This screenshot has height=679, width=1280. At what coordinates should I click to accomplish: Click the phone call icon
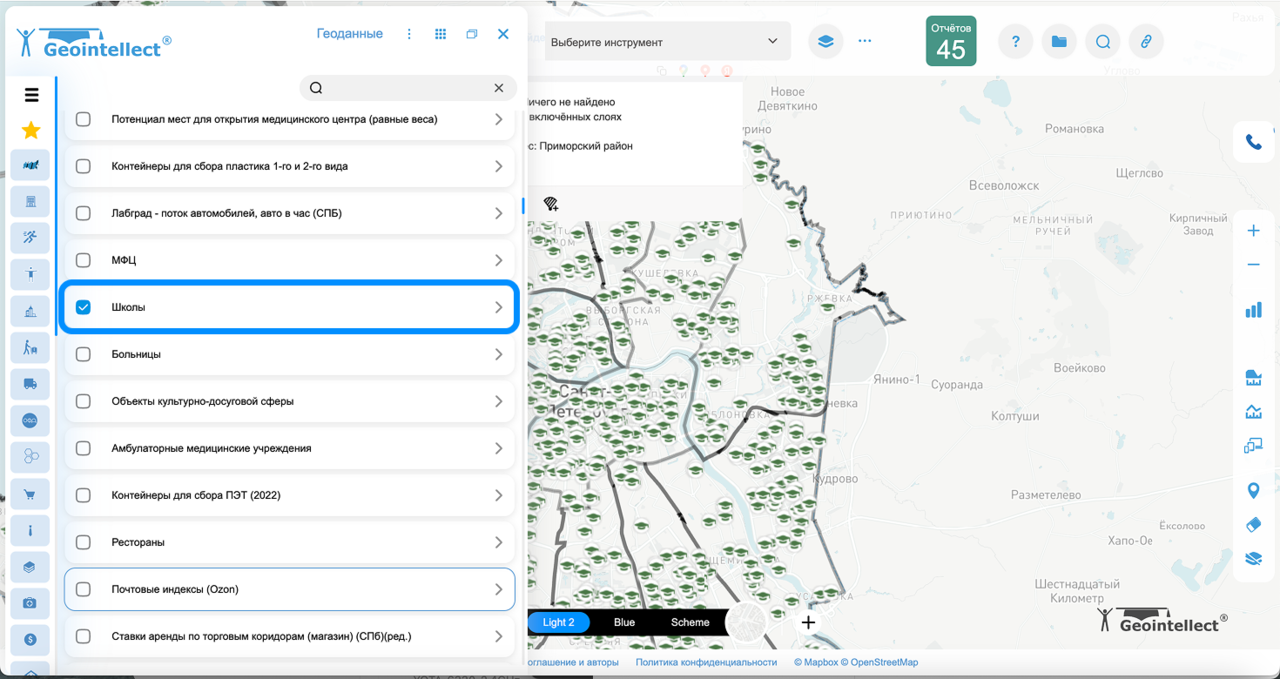(1253, 142)
